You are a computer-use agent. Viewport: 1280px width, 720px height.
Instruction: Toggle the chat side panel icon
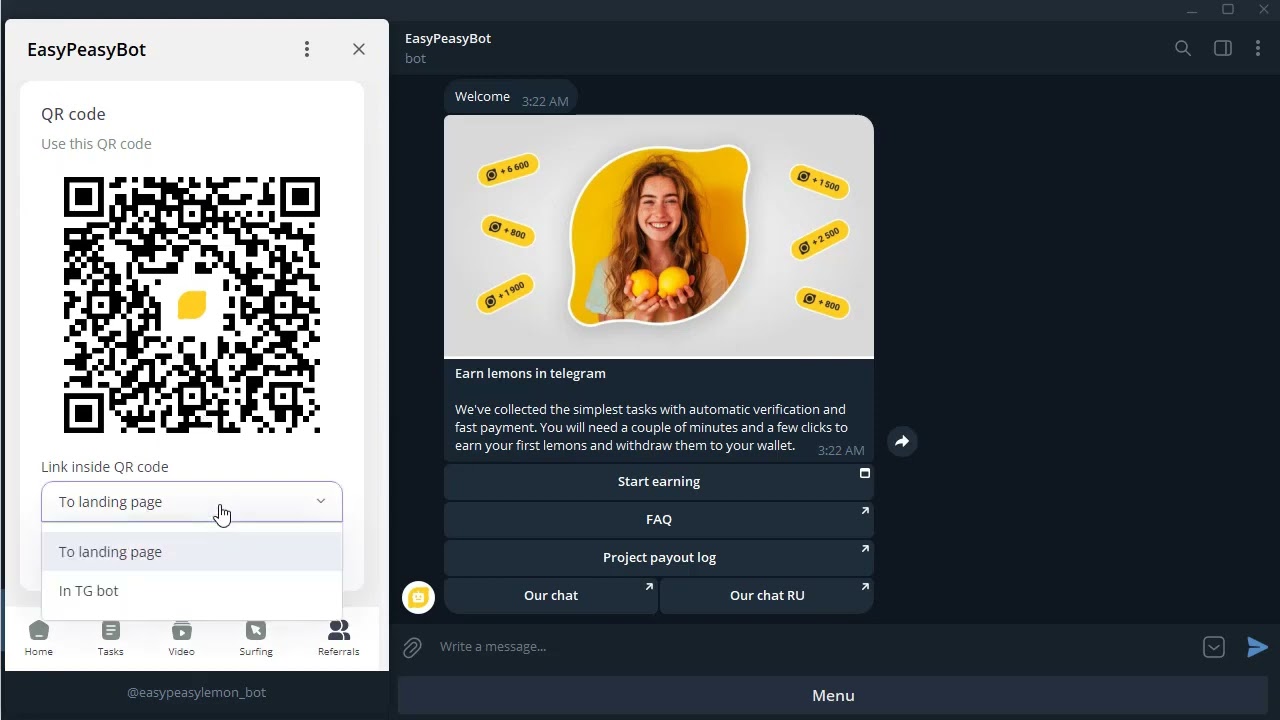tap(1223, 48)
